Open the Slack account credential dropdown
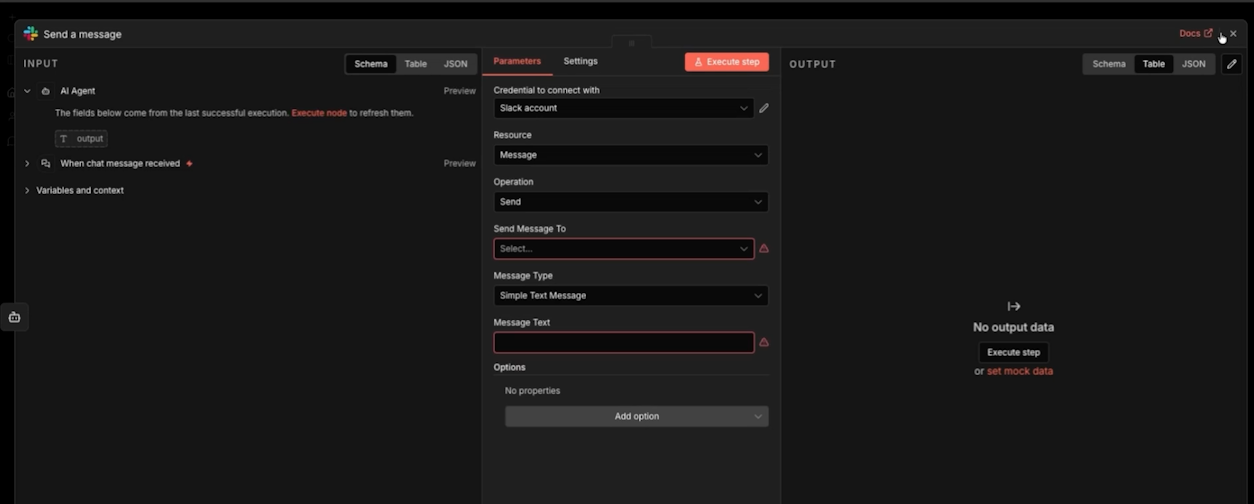This screenshot has width=1254, height=504. click(623, 108)
